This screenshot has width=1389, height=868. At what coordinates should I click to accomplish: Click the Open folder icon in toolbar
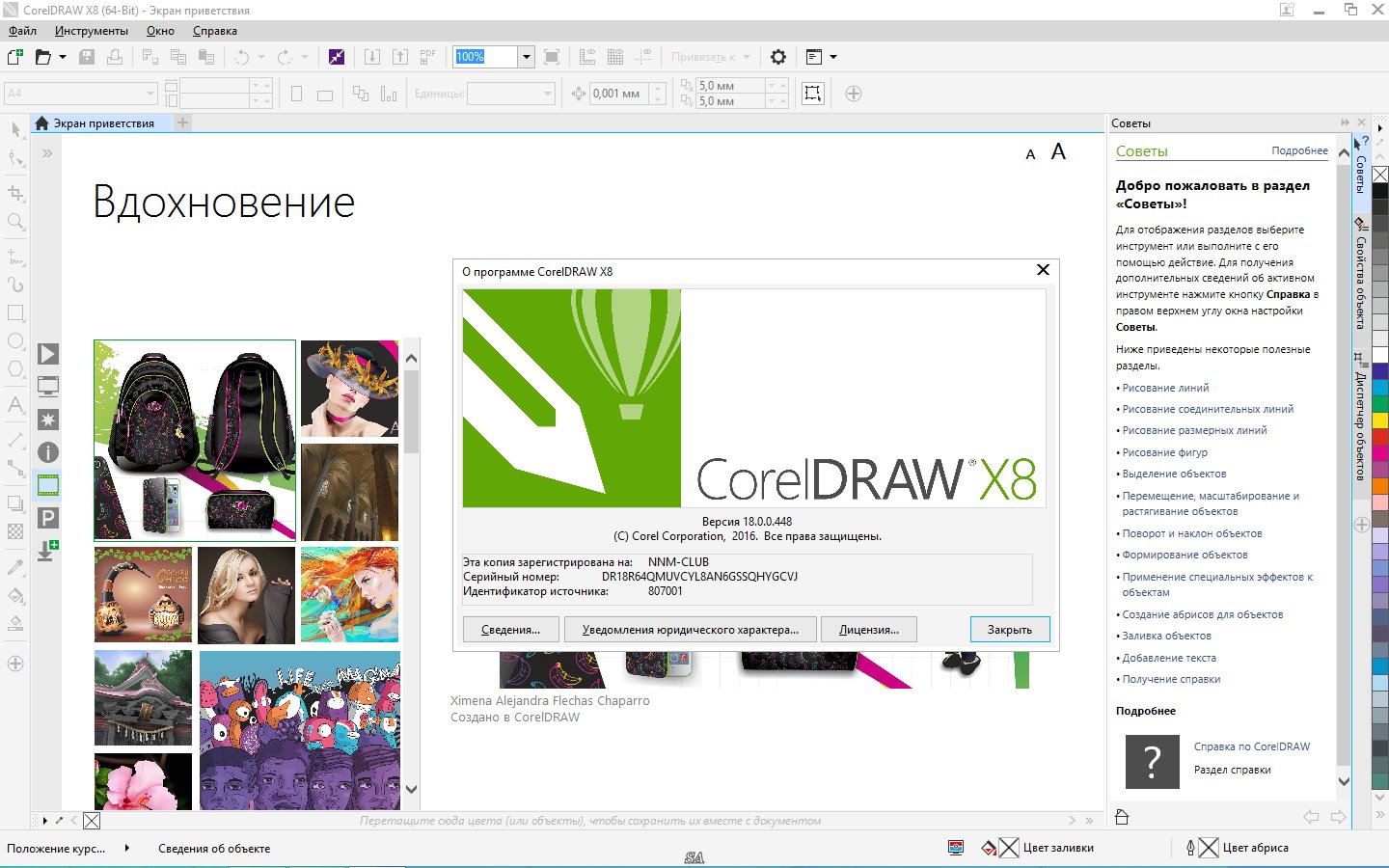coord(42,57)
